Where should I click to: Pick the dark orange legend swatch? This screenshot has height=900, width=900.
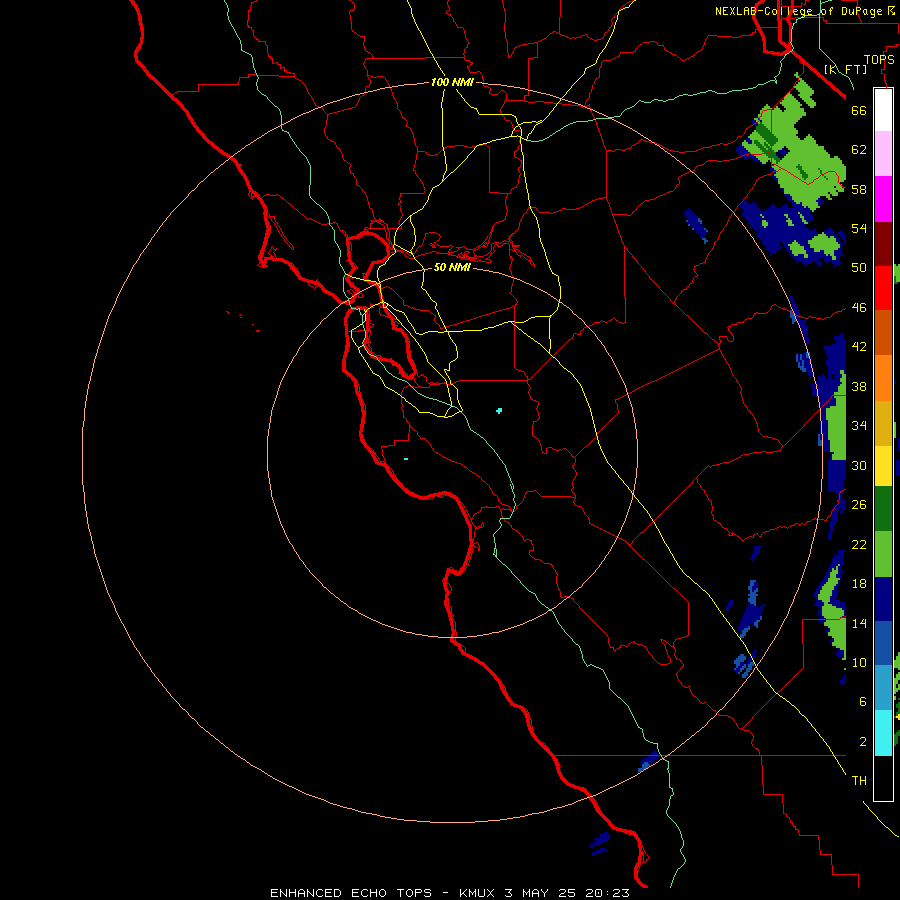coord(883,332)
